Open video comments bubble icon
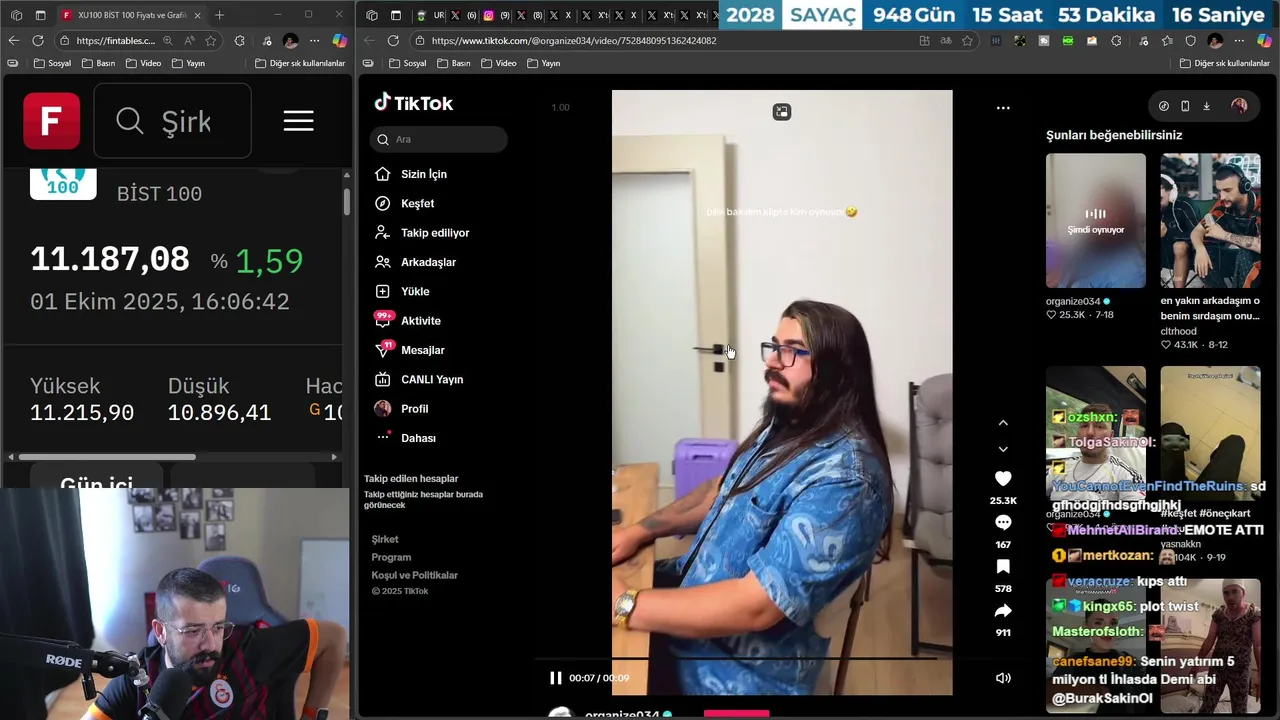1280x720 pixels. point(1003,523)
